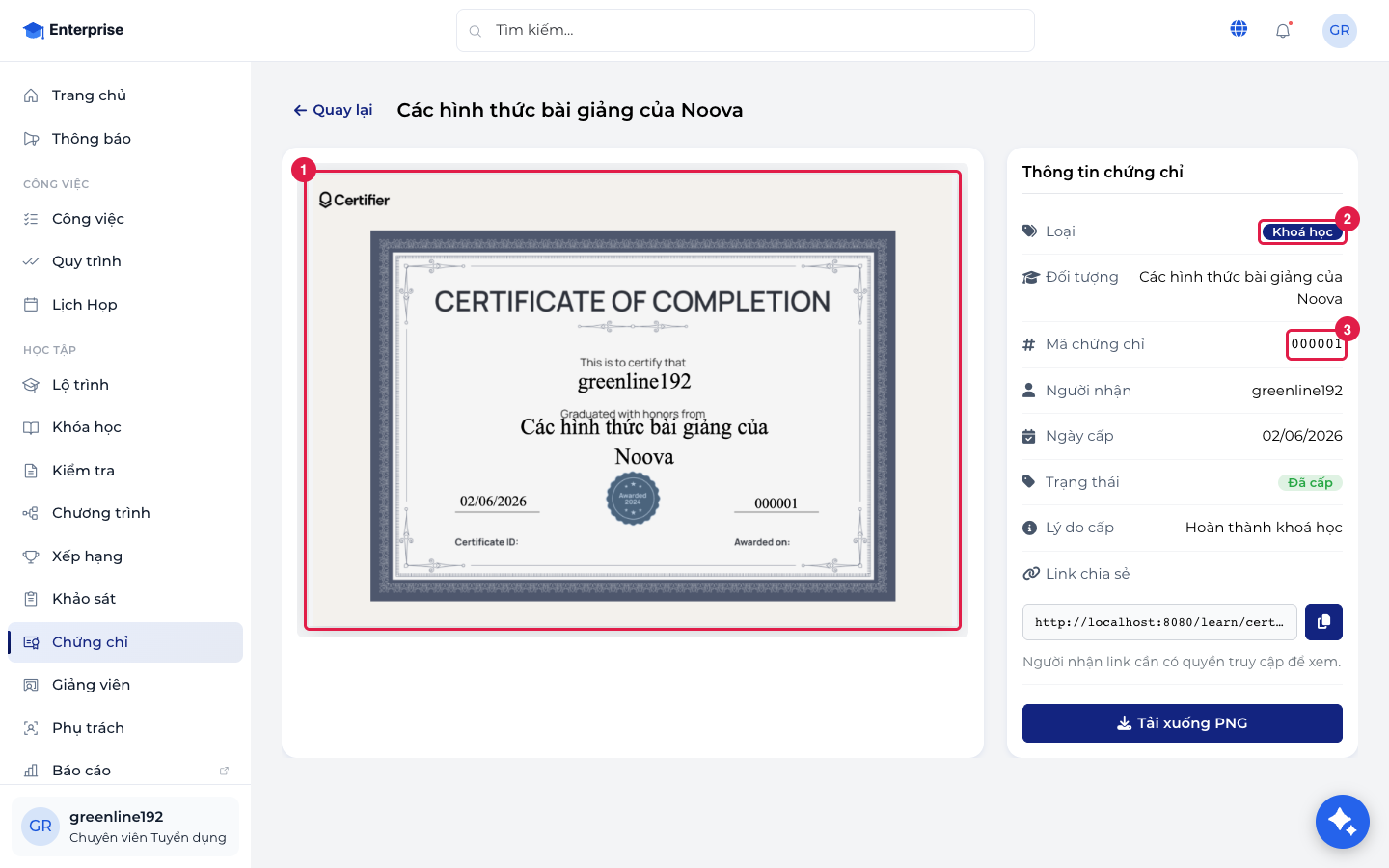Click the Khóa học book icon
The image size is (1389, 868).
[x=31, y=427]
